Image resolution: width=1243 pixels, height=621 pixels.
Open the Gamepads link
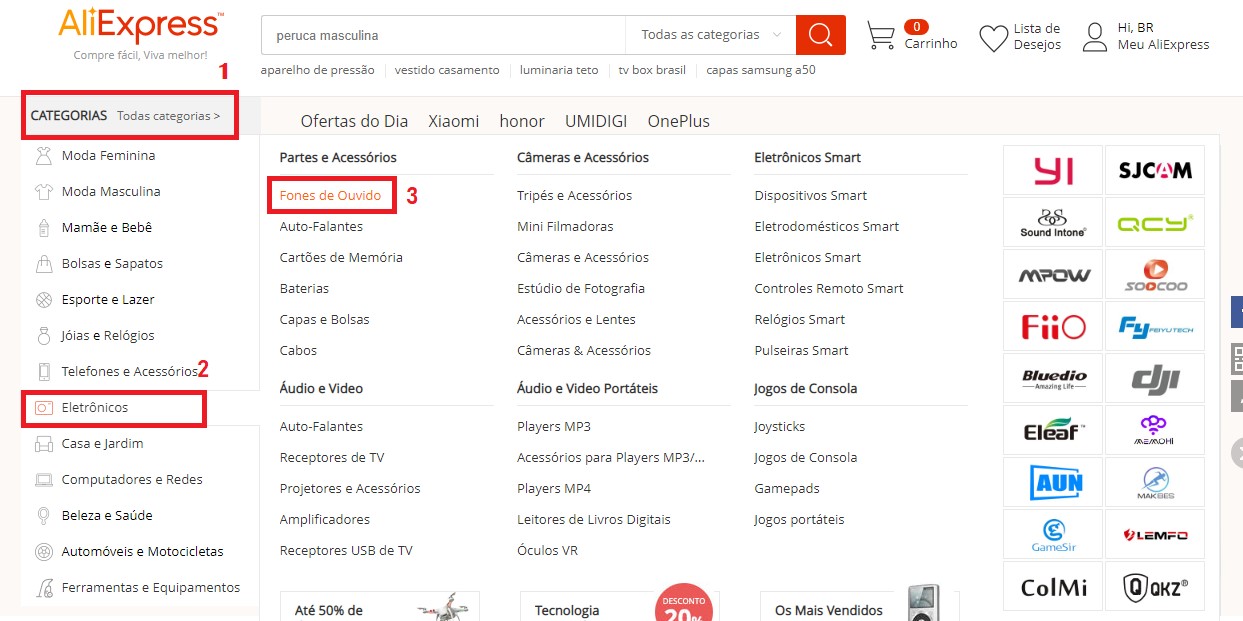tap(787, 488)
